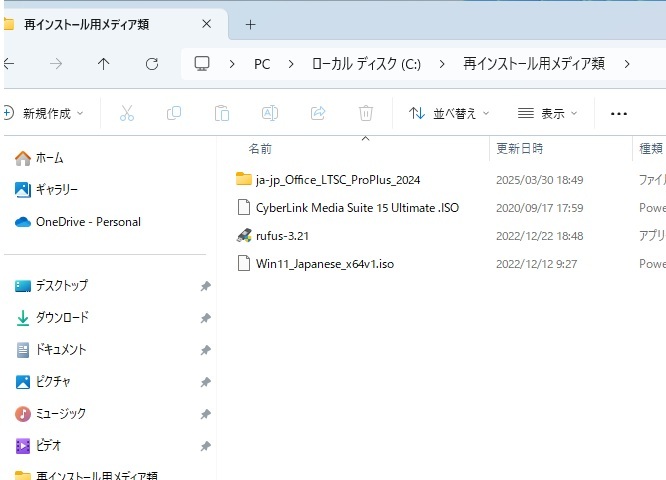
Task: Select file name Win11_Japanese_x64v1.iso
Action: 325,264
